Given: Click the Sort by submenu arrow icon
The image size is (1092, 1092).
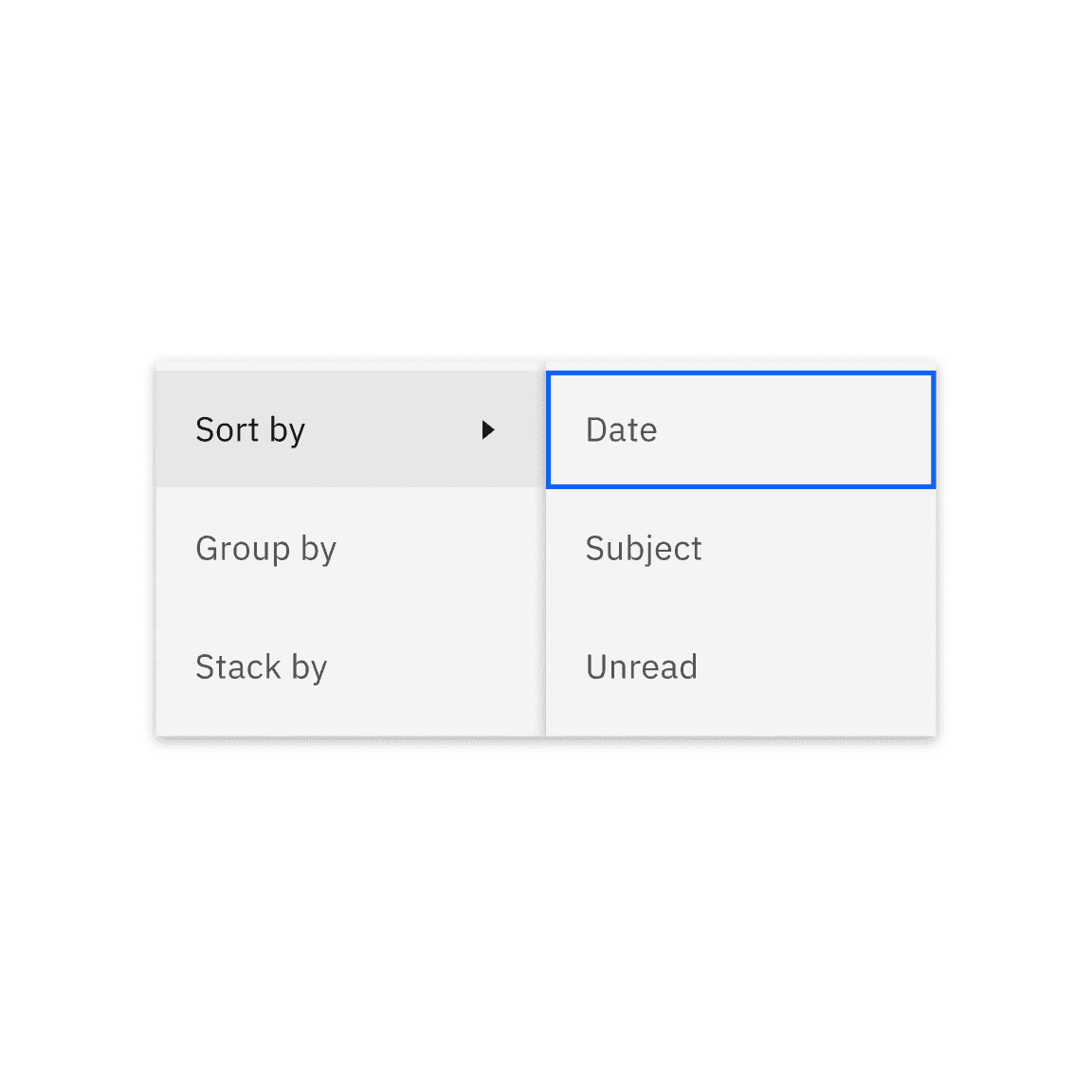Looking at the screenshot, I should tap(488, 430).
